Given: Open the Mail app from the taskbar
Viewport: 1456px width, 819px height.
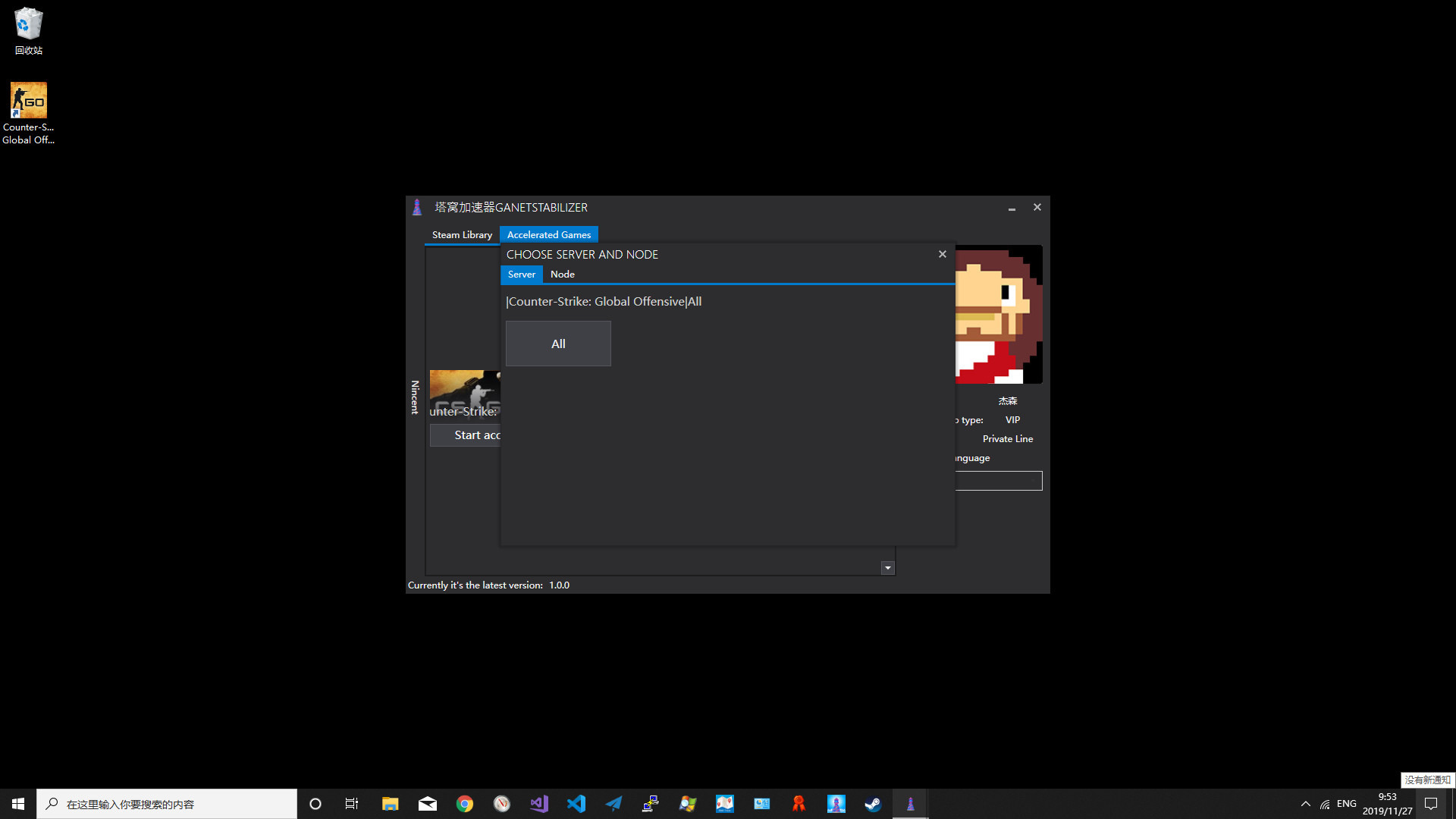Looking at the screenshot, I should click(428, 804).
